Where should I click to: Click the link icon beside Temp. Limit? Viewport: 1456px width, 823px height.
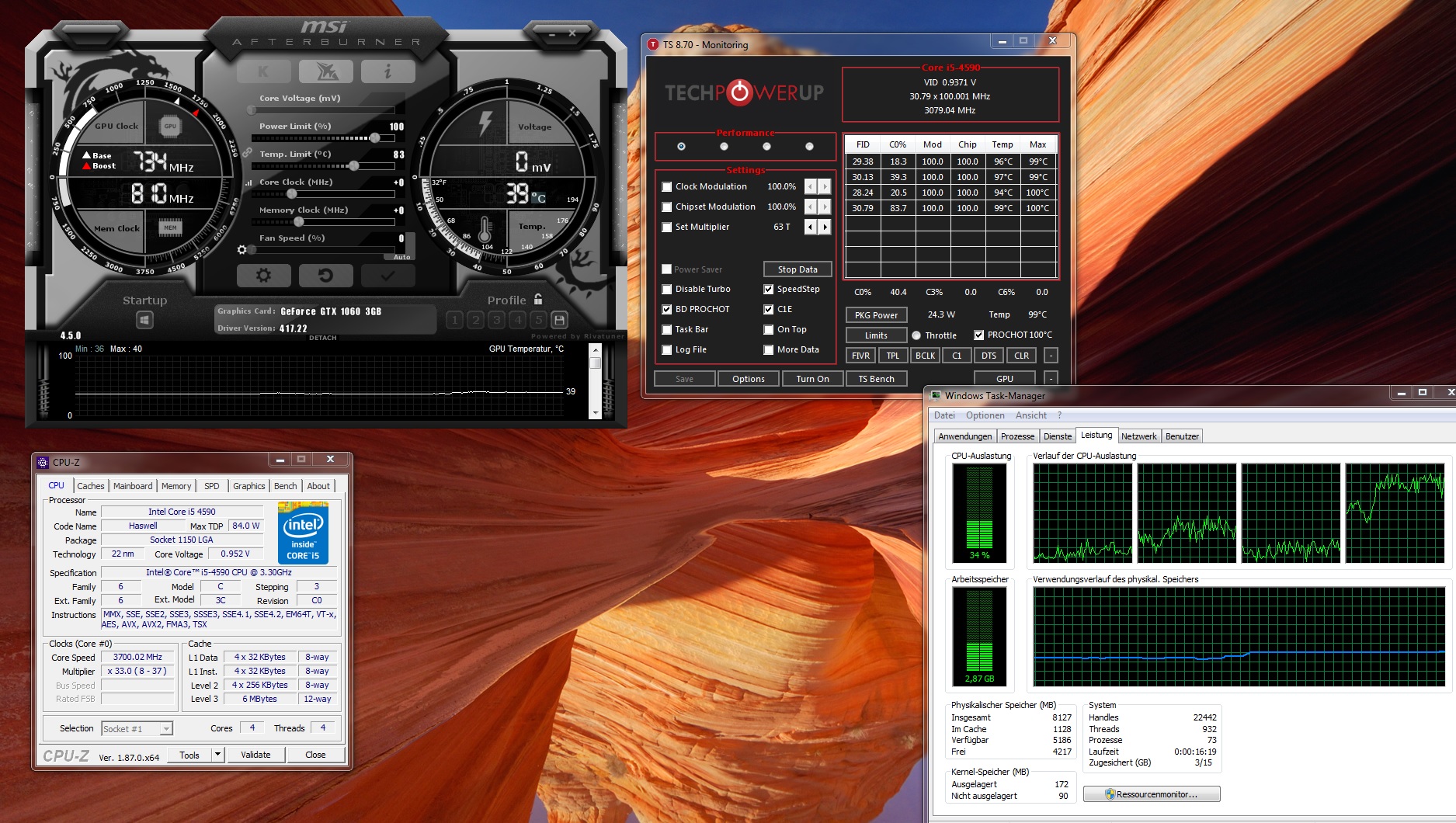pyautogui.click(x=247, y=154)
